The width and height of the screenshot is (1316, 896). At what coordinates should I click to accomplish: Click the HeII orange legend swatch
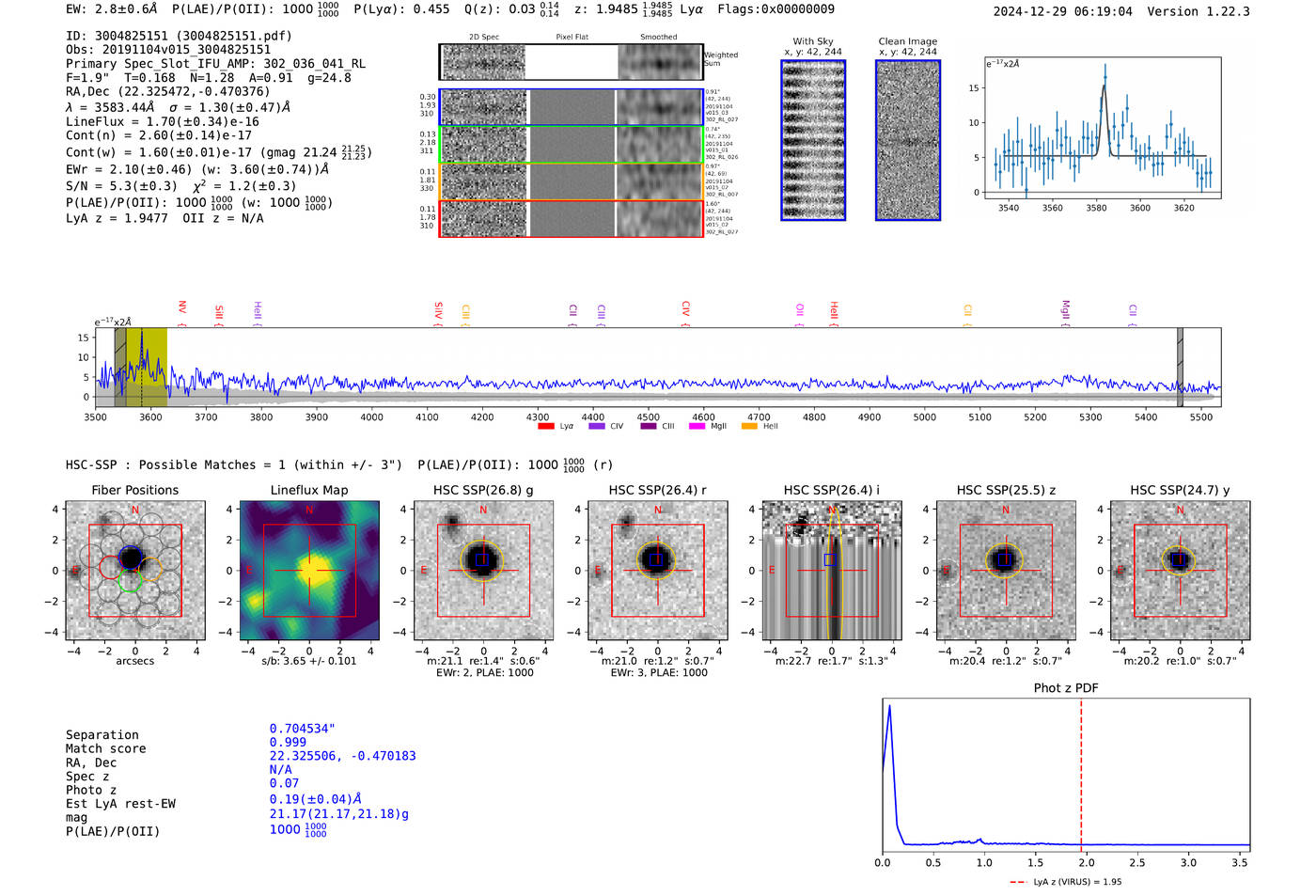(749, 426)
